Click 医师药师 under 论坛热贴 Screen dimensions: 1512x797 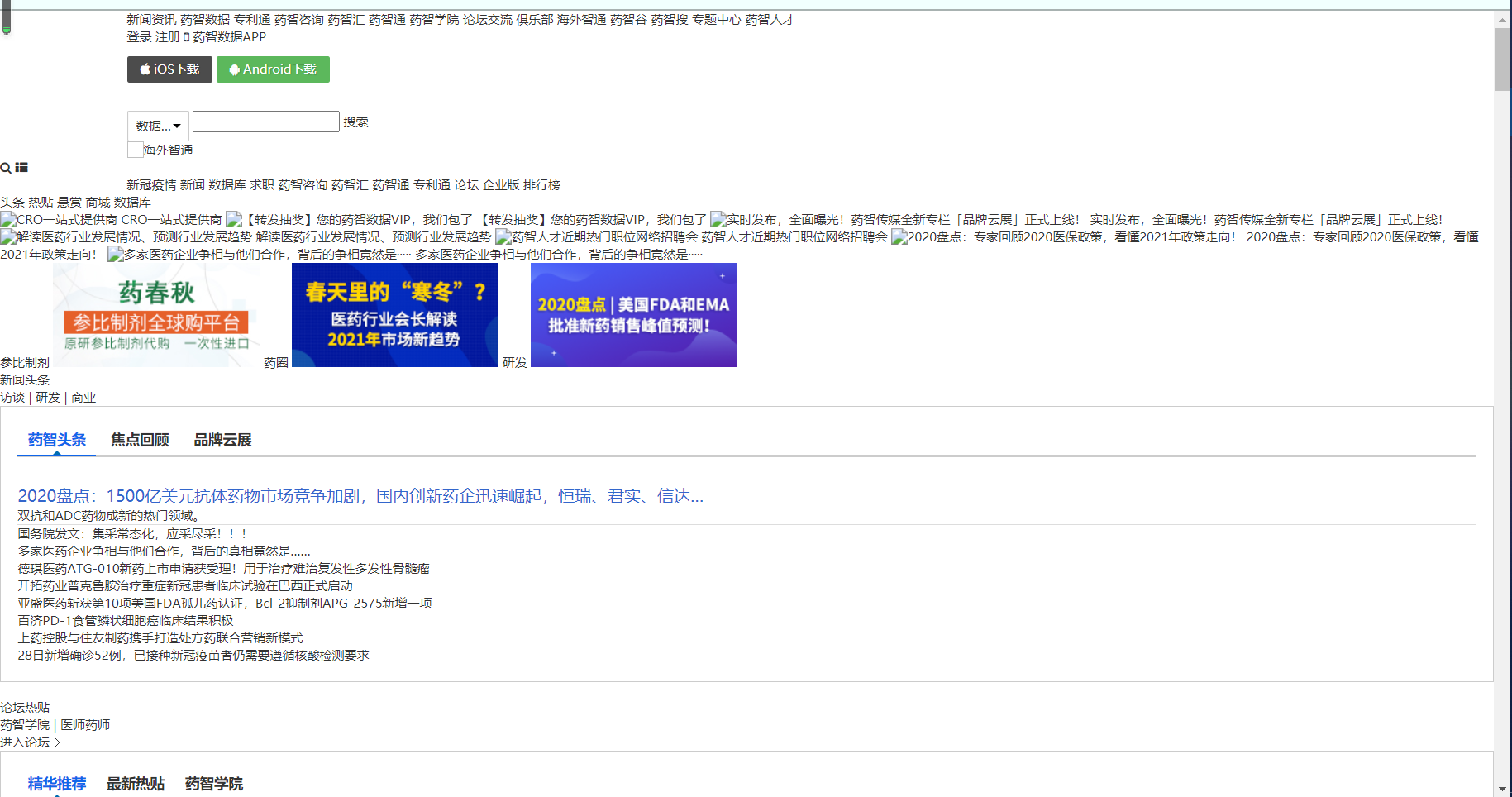coord(85,725)
